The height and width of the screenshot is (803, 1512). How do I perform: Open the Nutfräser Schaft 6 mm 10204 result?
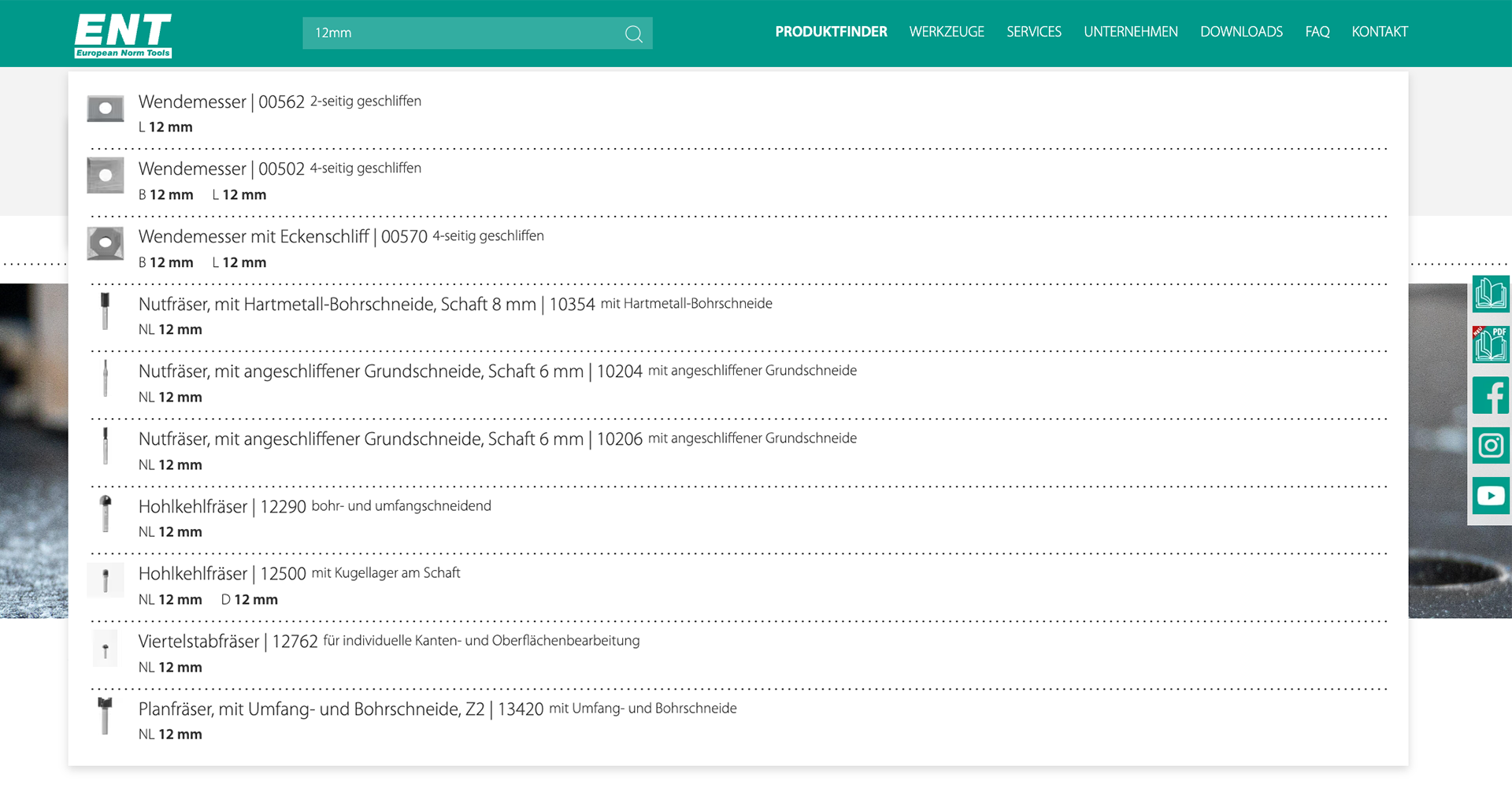pyautogui.click(x=391, y=372)
